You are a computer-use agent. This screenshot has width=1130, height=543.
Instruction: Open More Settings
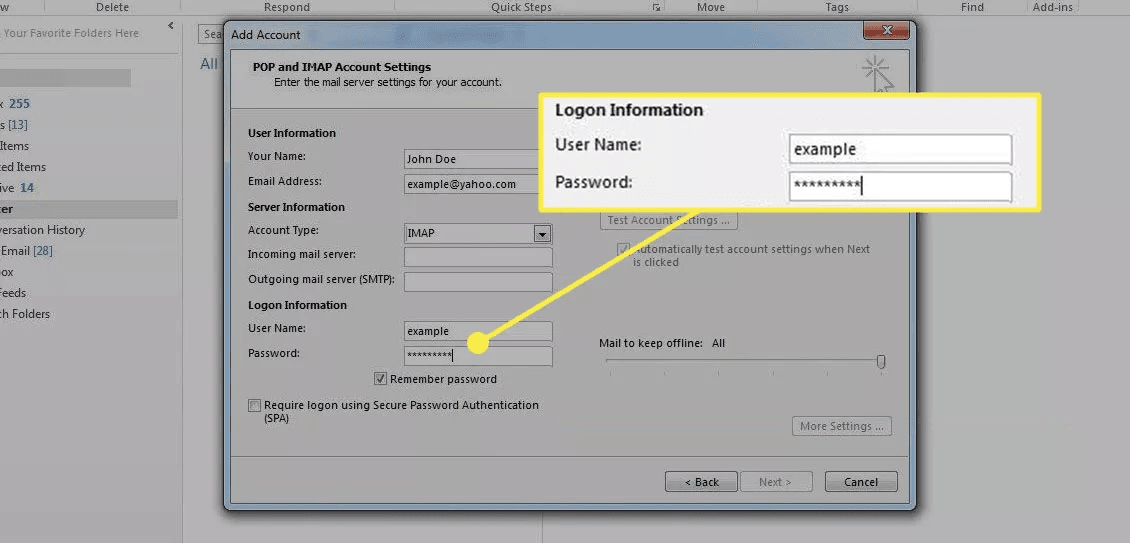841,426
